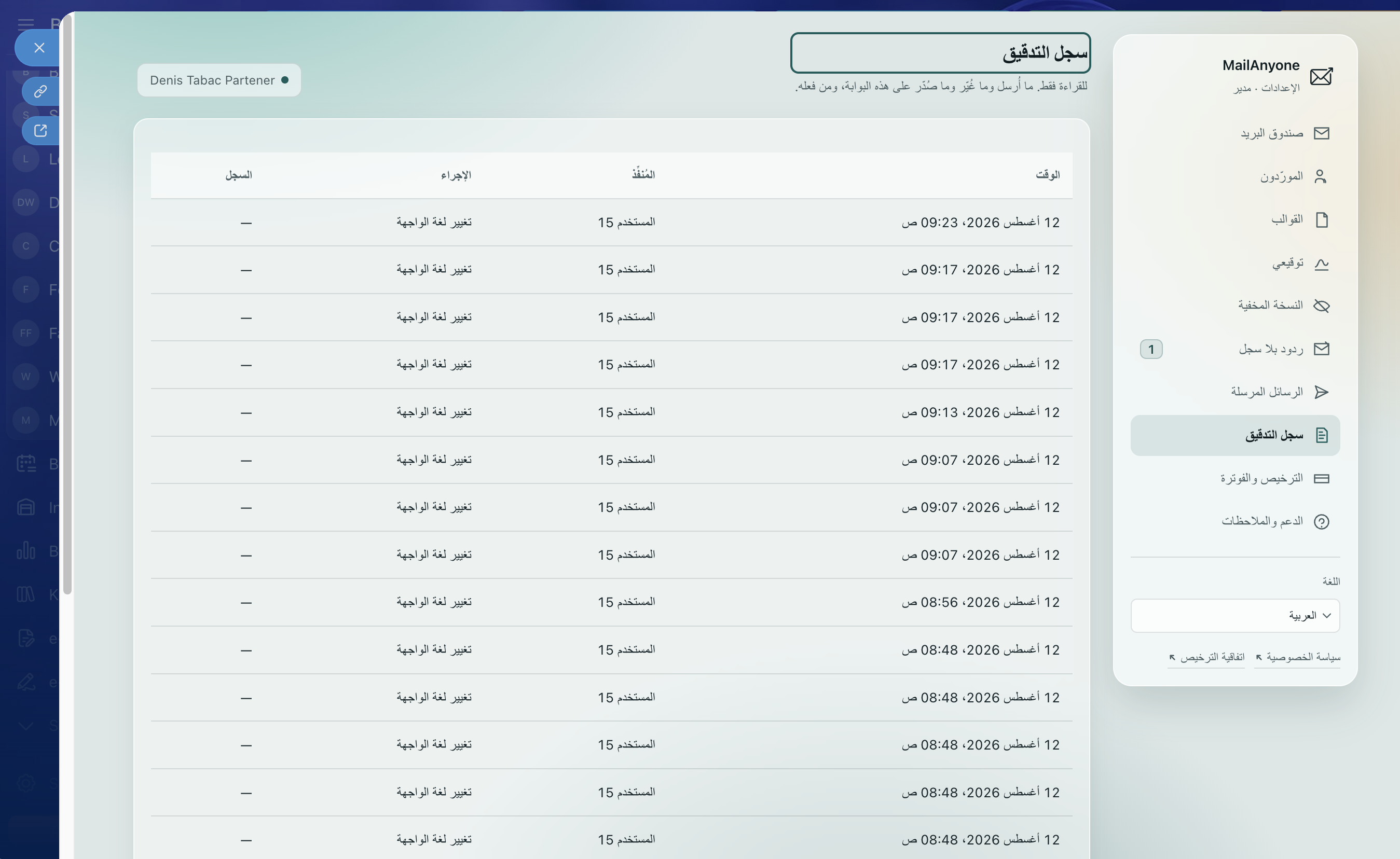This screenshot has height=859, width=1400.
Task: Click the الوقت column header
Action: coord(1047,175)
